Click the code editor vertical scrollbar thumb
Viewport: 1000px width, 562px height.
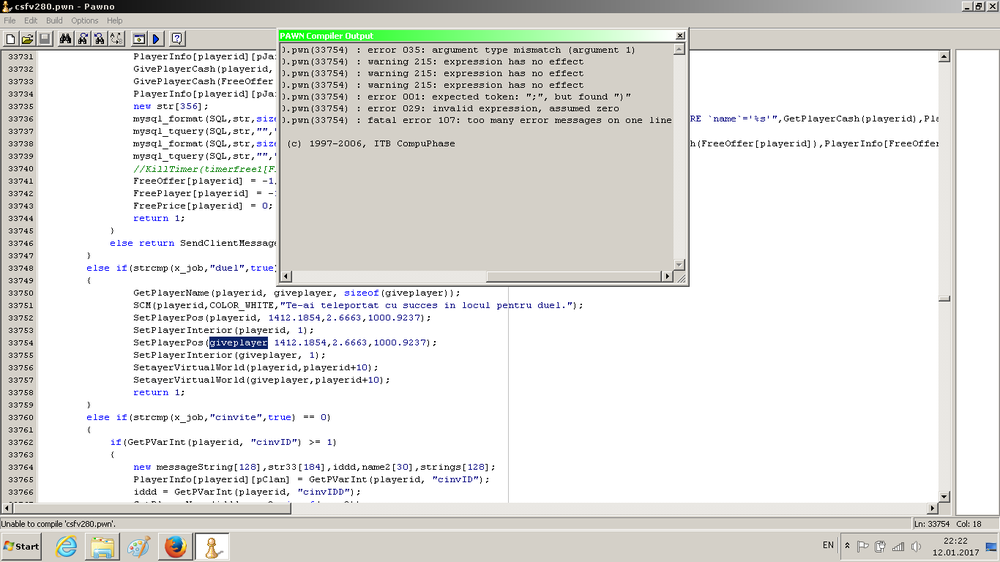(945, 299)
